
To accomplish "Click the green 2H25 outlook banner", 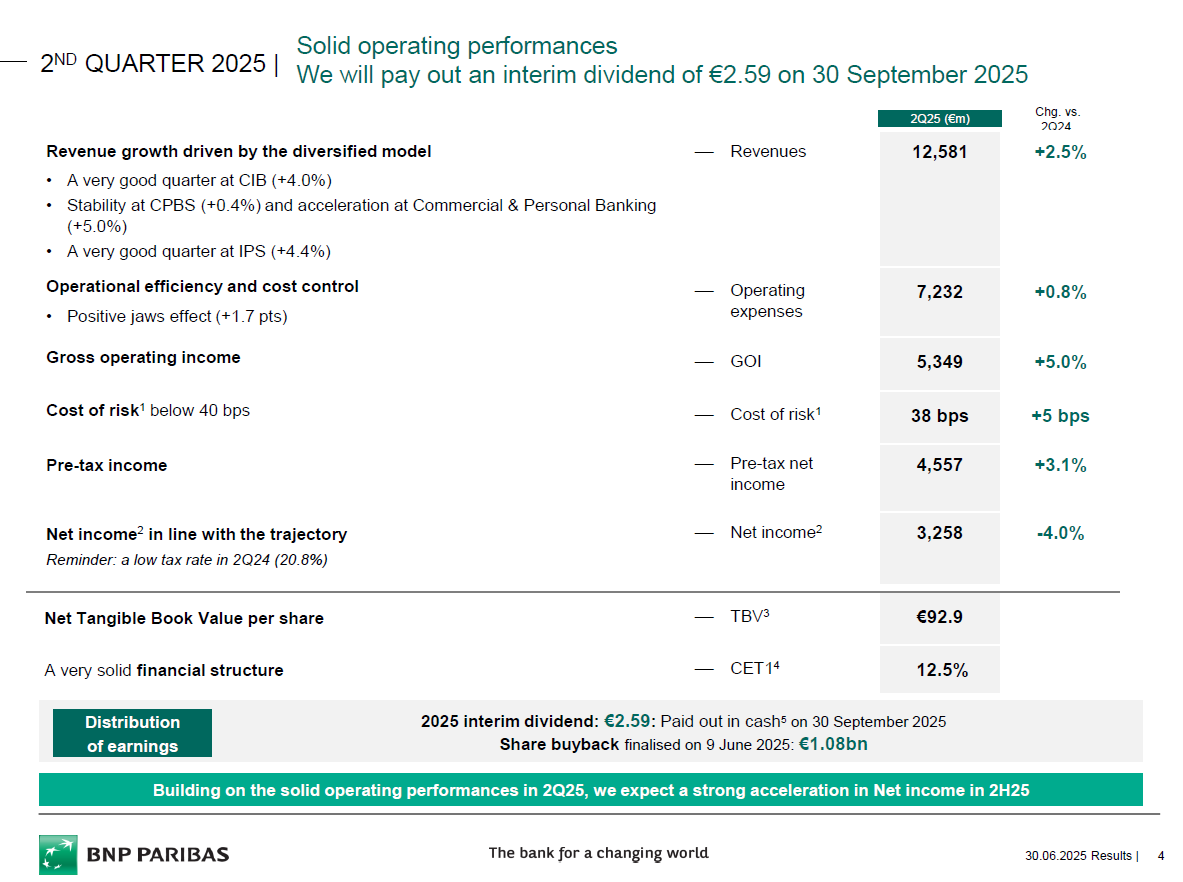I will (590, 790).
